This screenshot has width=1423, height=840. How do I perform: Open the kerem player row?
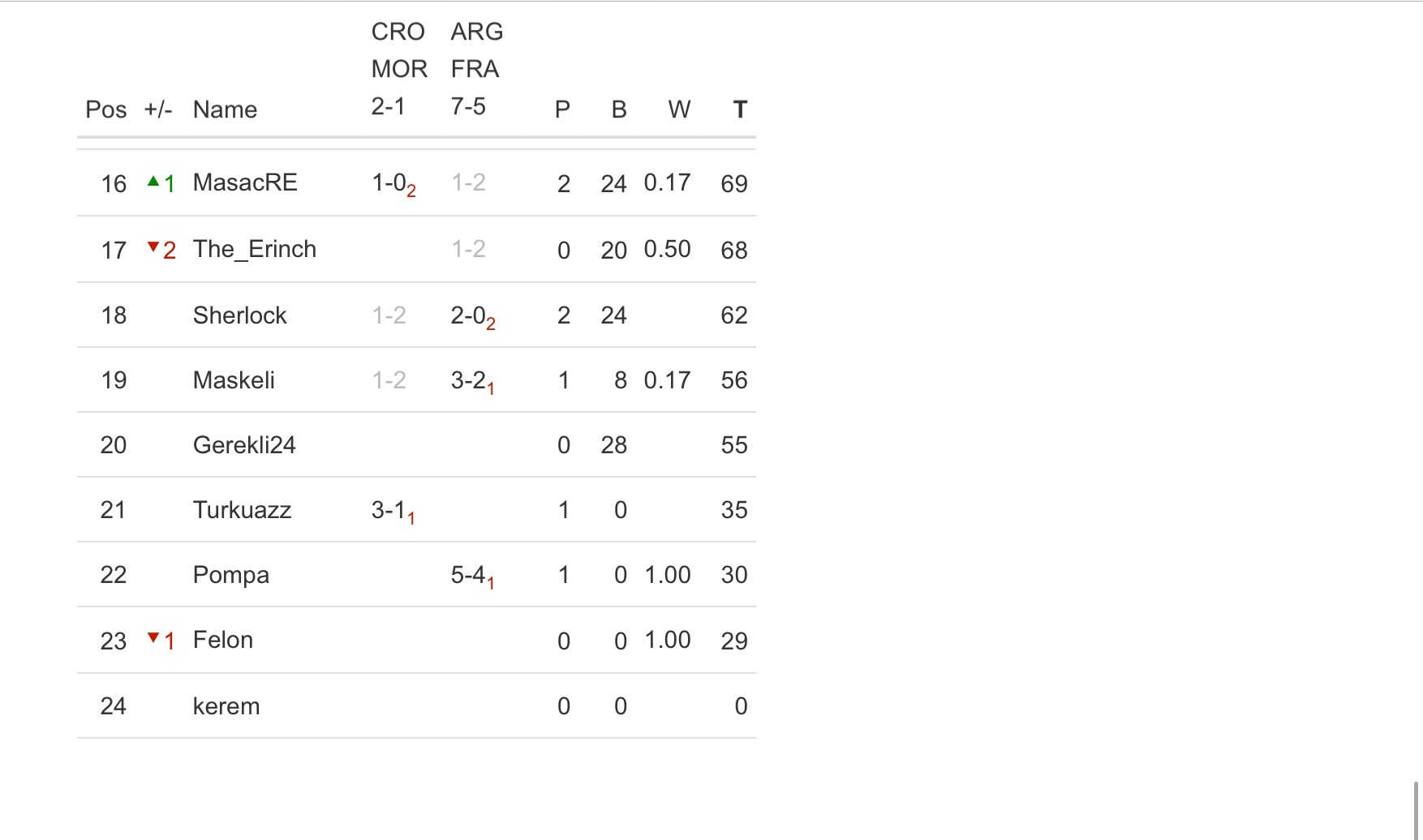pos(226,706)
